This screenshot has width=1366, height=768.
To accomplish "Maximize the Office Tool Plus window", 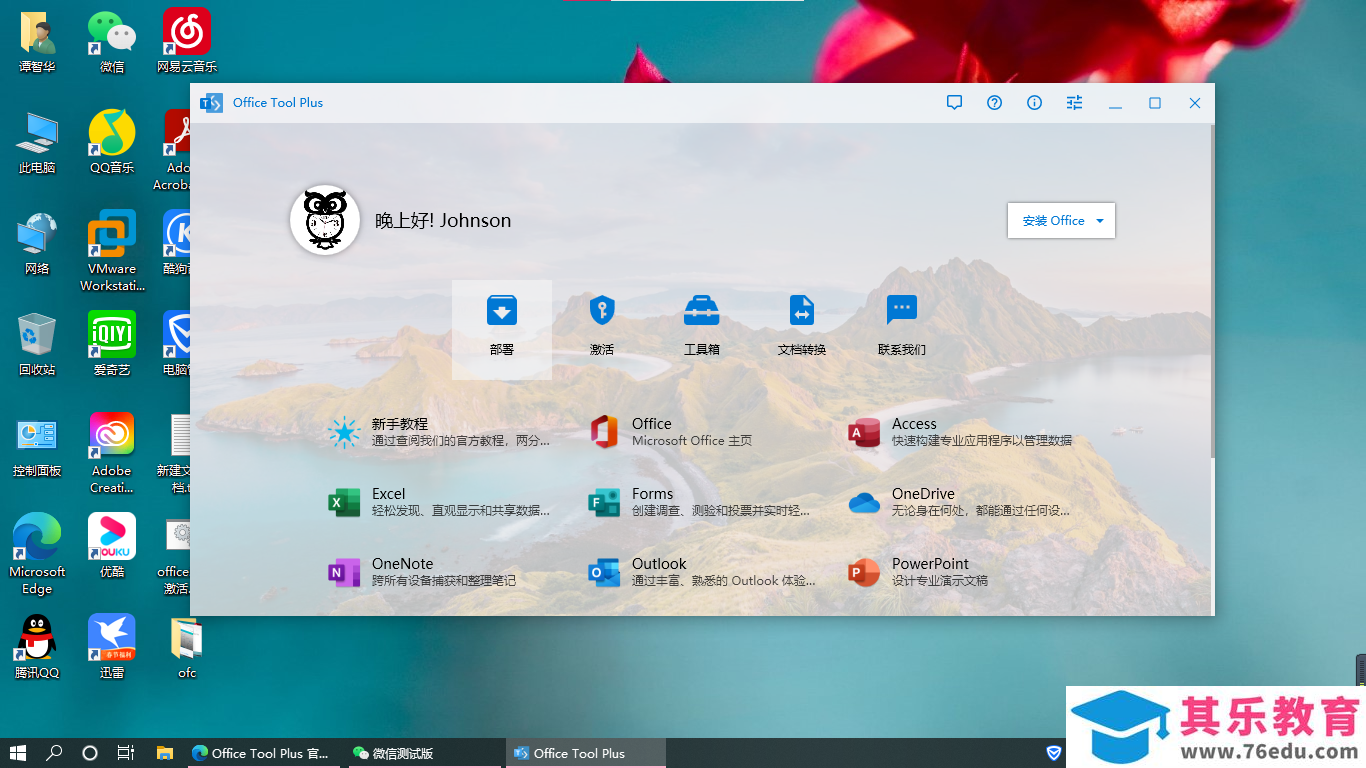I will pyautogui.click(x=1155, y=103).
